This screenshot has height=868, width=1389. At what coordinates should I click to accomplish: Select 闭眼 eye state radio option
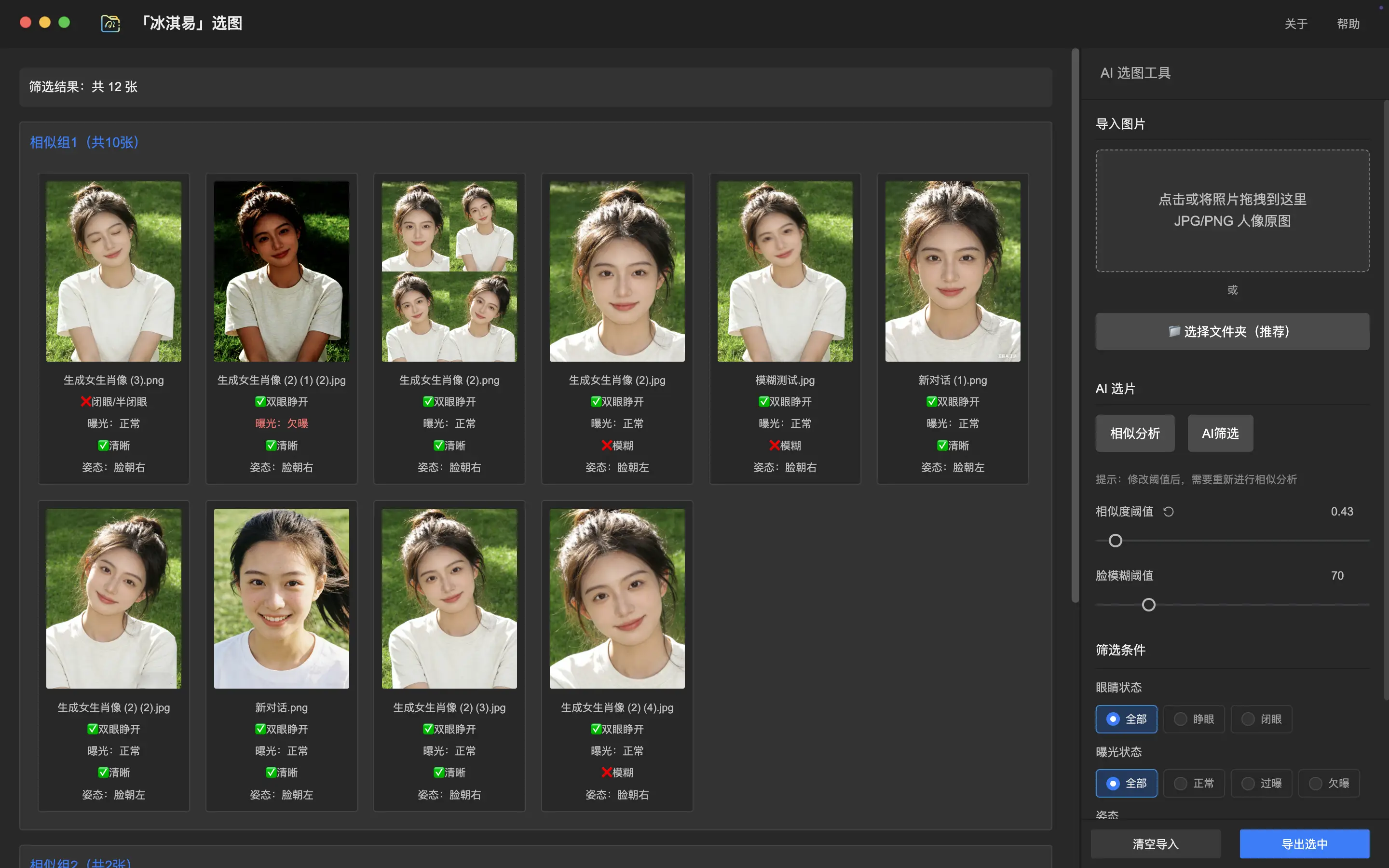tap(1261, 719)
